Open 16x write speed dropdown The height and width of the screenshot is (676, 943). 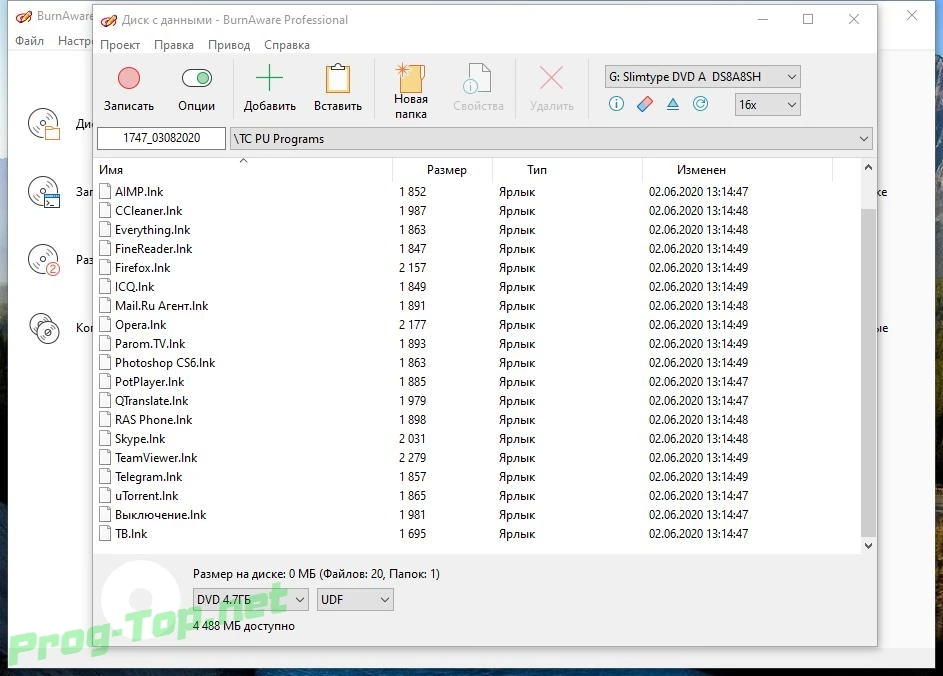coord(767,105)
